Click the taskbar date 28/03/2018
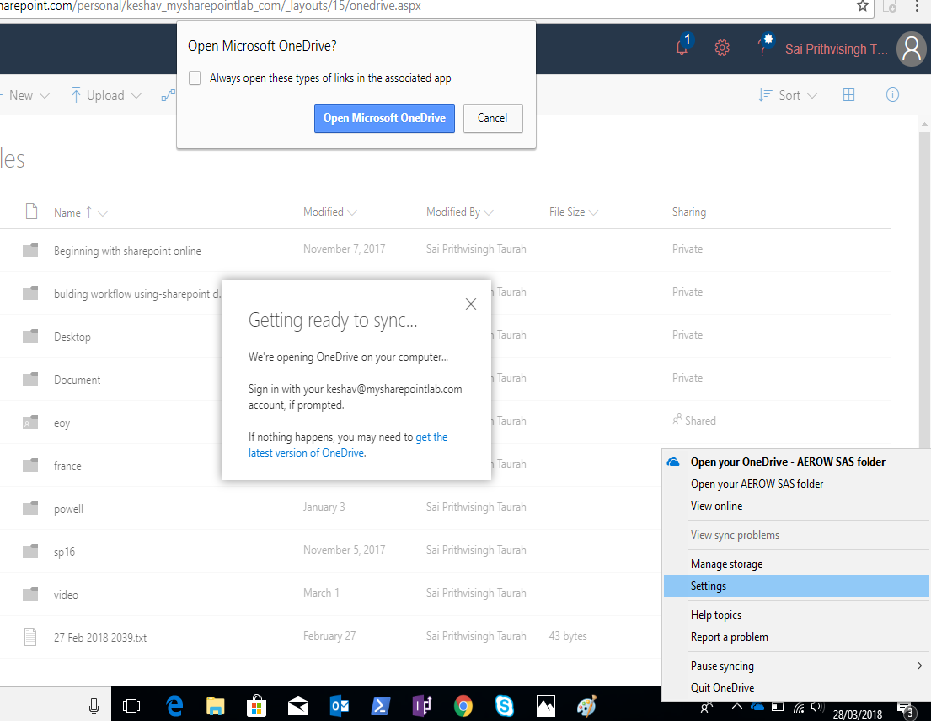931x721 pixels. click(857, 714)
